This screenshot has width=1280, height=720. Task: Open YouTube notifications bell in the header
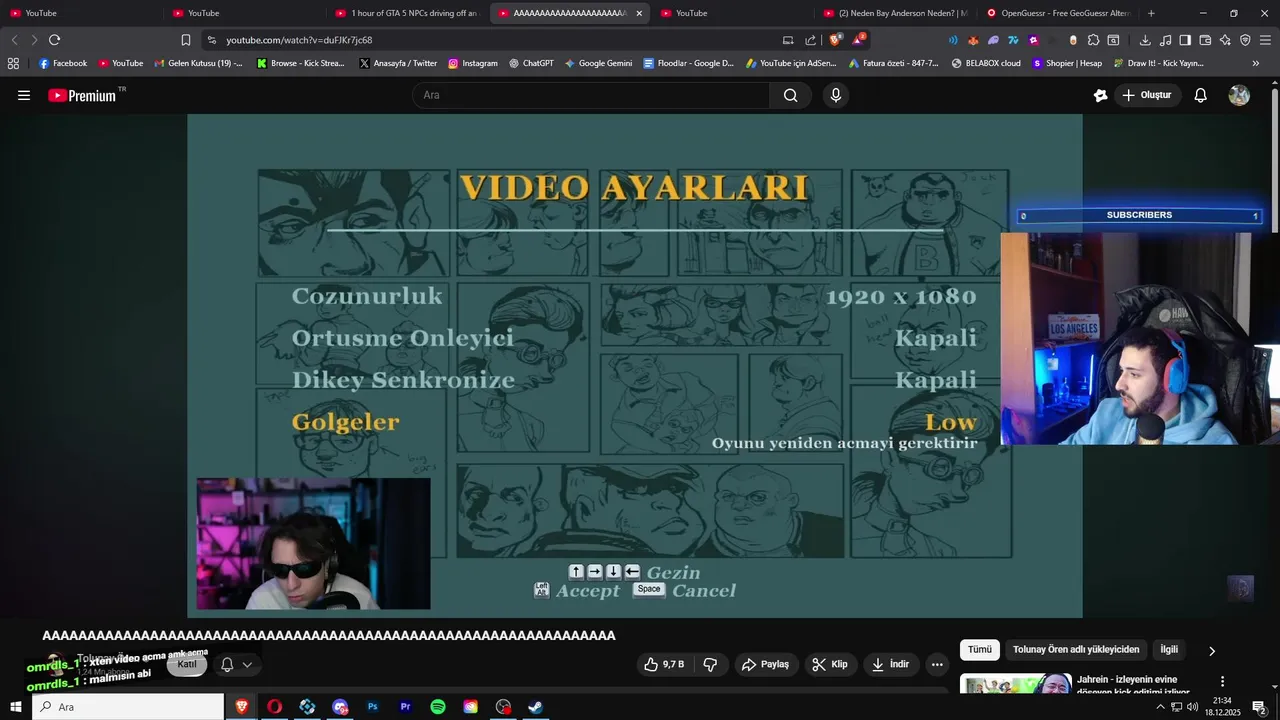coord(1201,95)
